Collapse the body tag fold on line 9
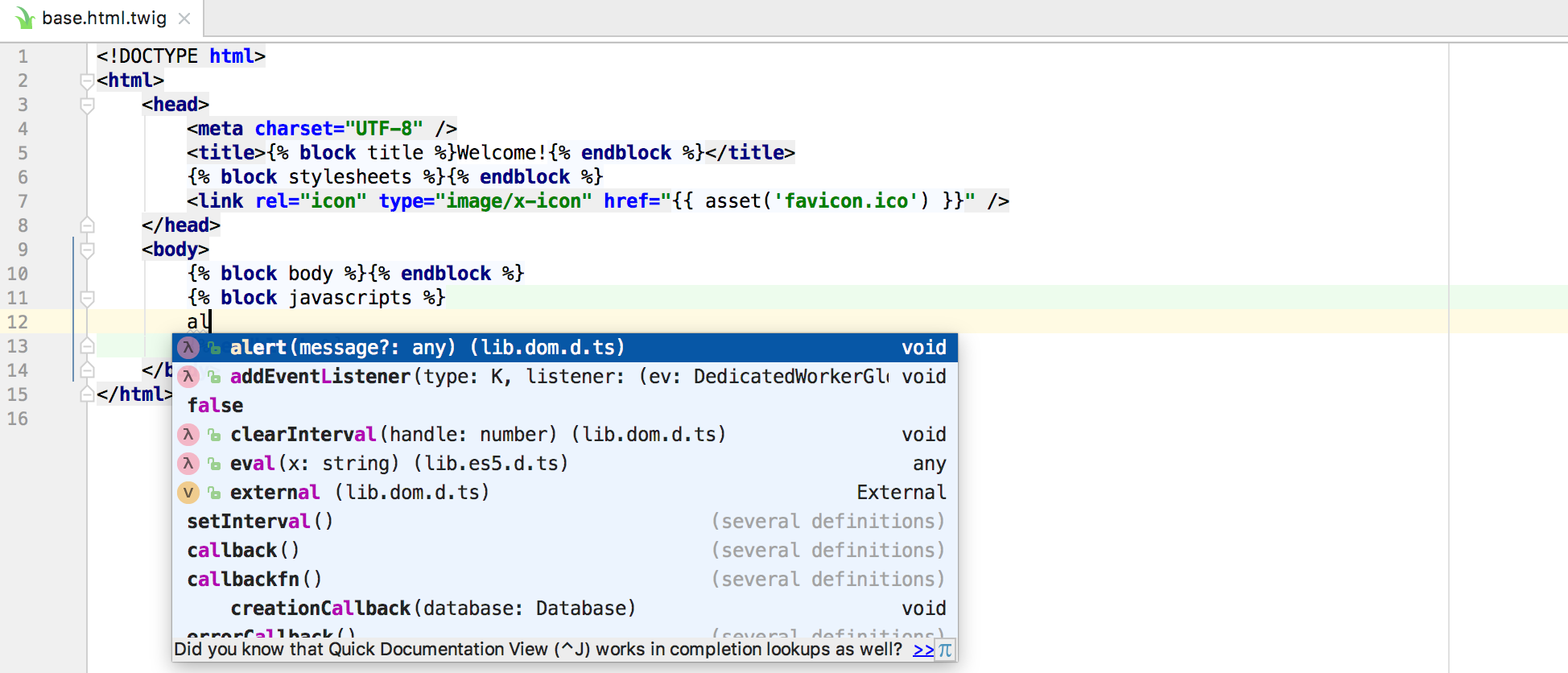1568x673 pixels. [x=87, y=250]
